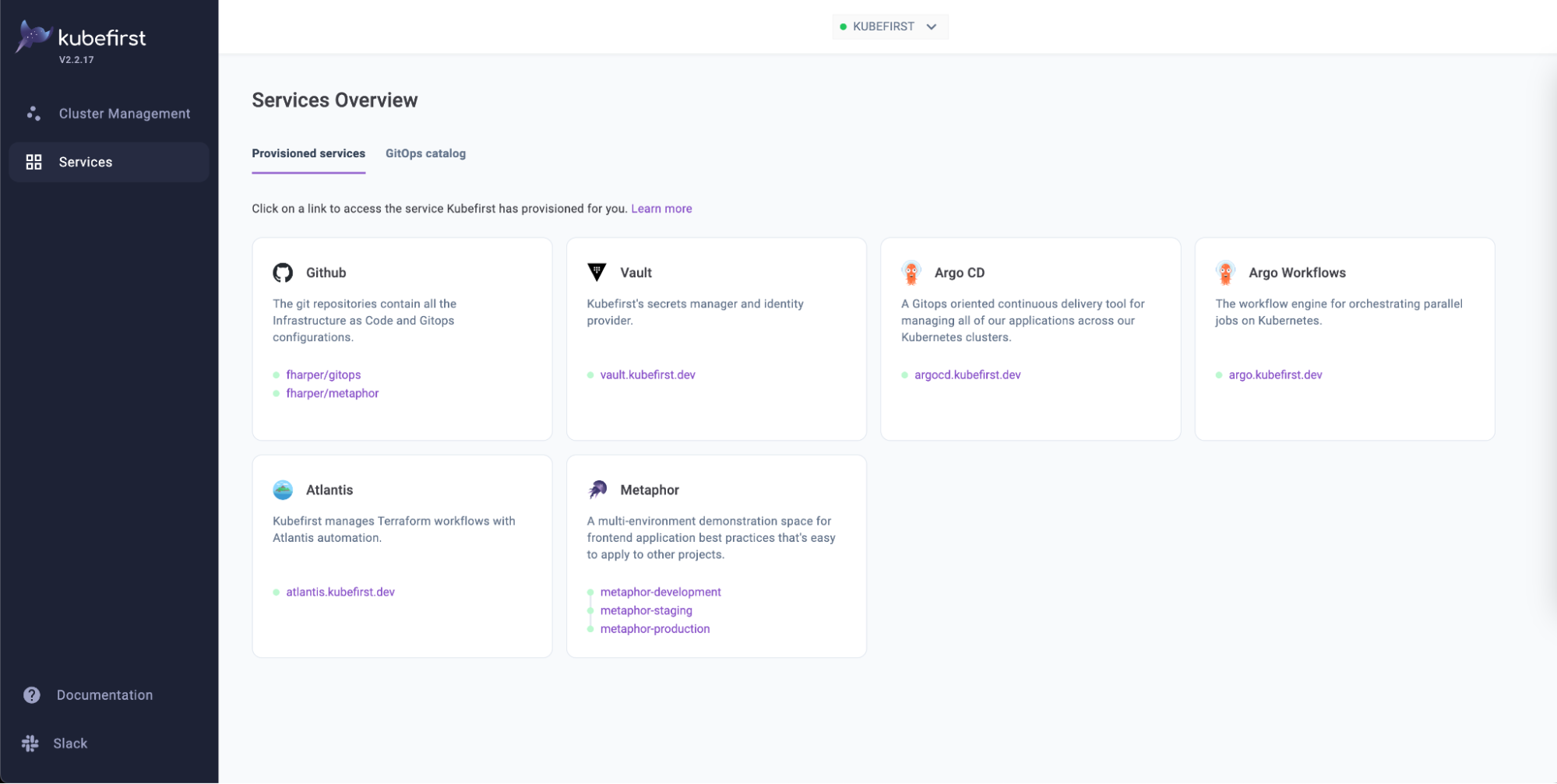Viewport: 1557px width, 784px height.
Task: Click the status dot beside fharper/gitops
Action: pos(277,375)
